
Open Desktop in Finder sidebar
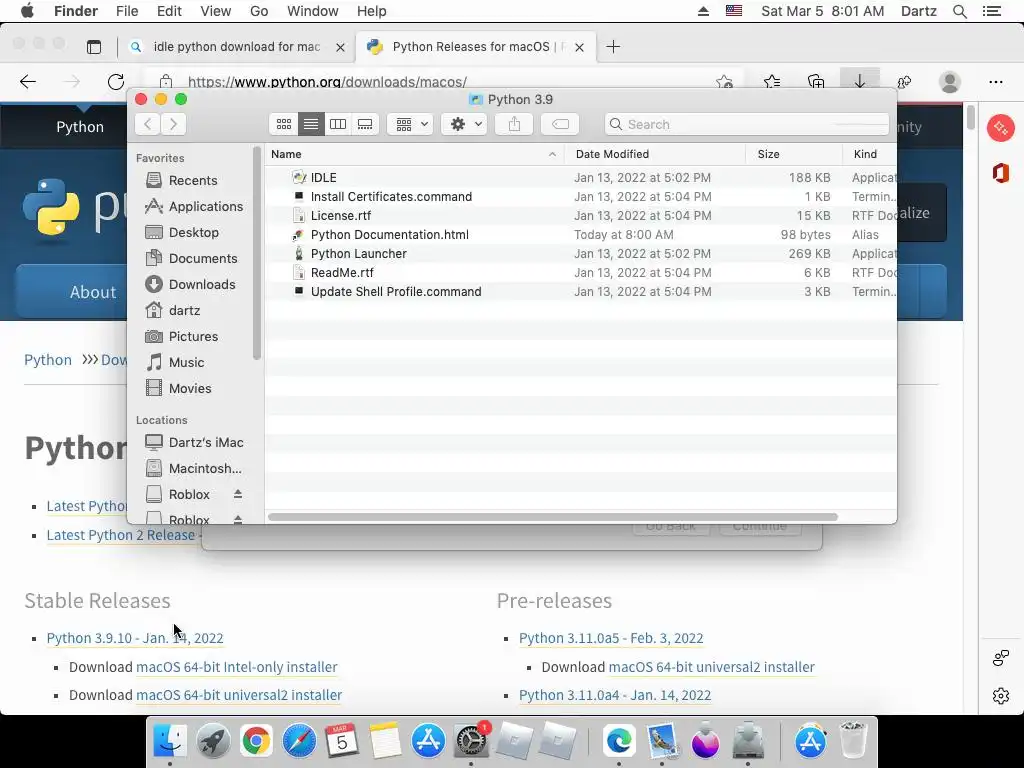click(193, 232)
